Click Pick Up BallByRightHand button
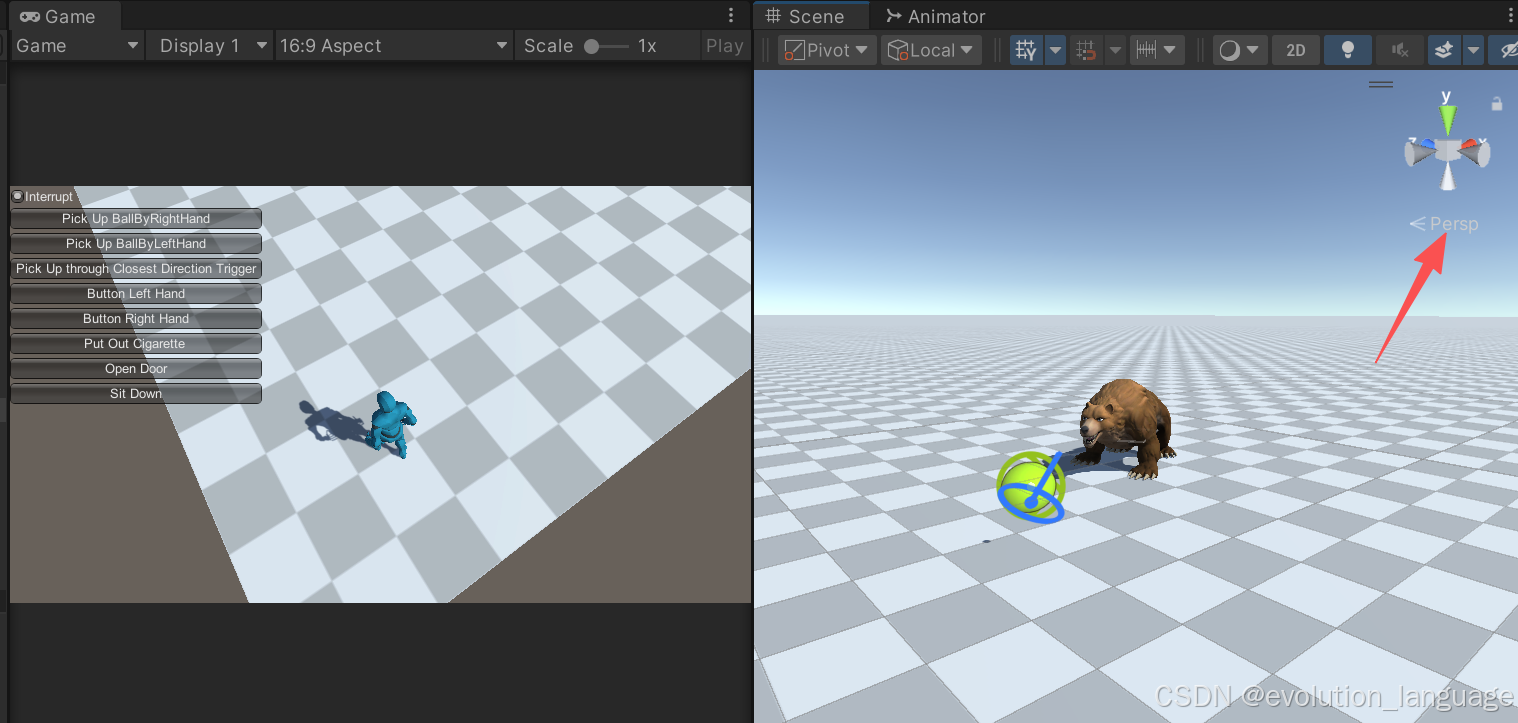Screen dimensions: 1518x723 (x=136, y=218)
